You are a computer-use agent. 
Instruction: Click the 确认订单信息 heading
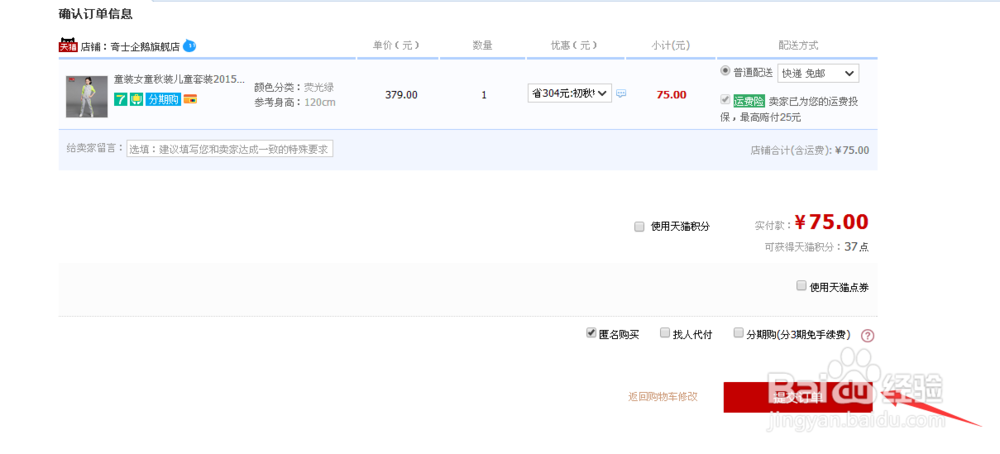[x=96, y=13]
